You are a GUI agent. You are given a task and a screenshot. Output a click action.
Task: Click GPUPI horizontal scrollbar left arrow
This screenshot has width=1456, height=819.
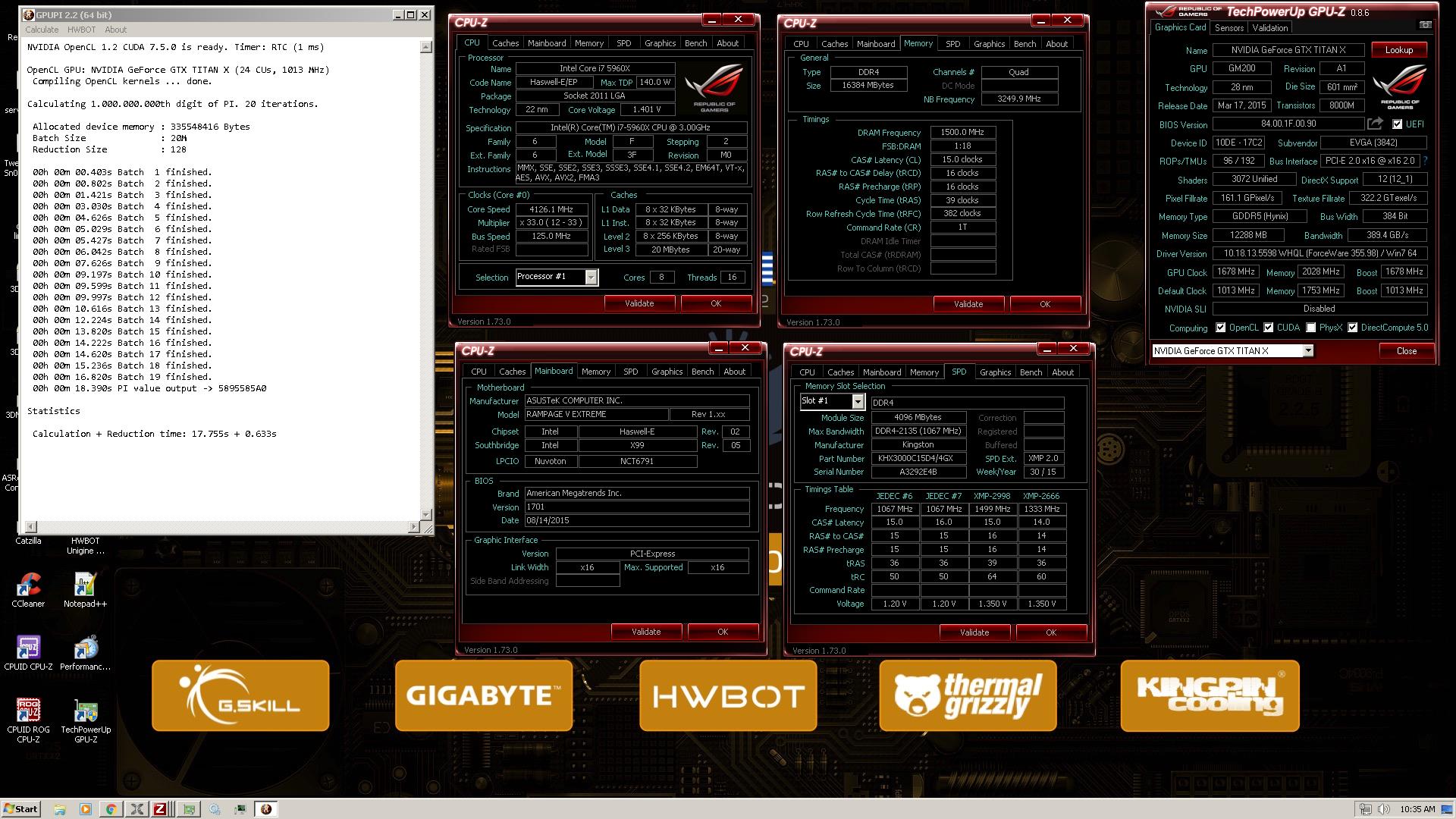click(31, 526)
